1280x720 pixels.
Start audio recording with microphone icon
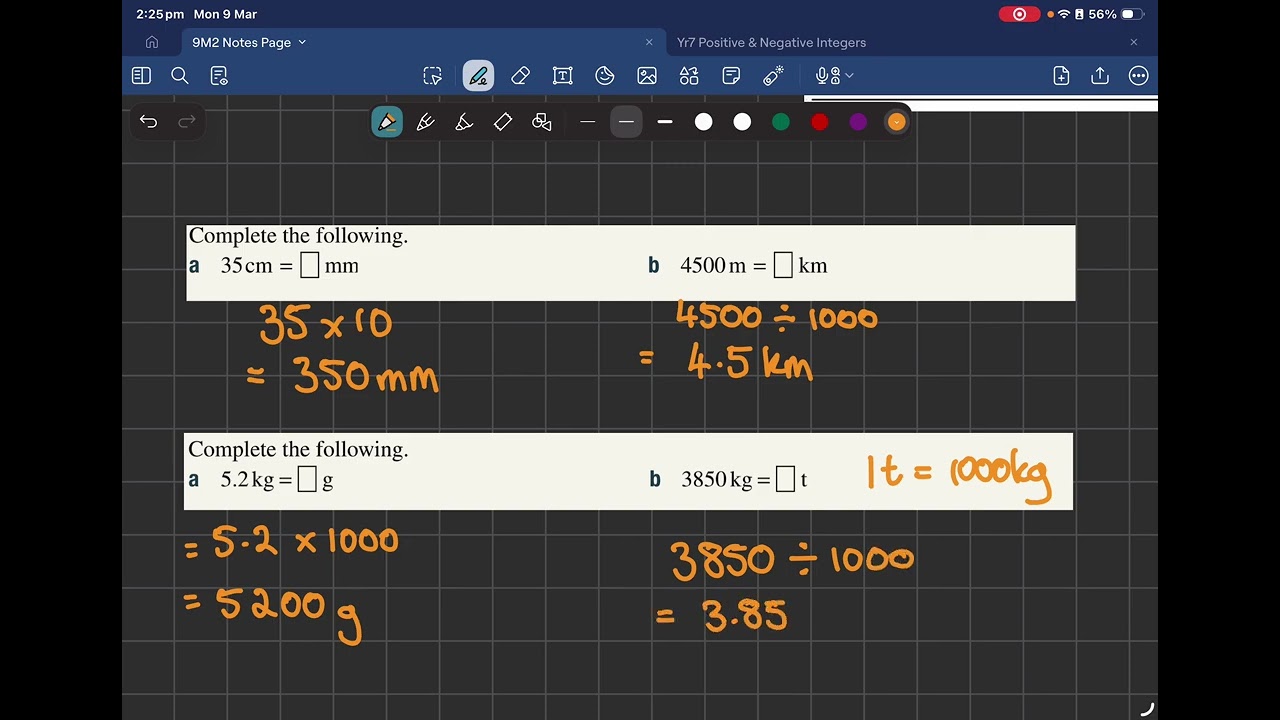pyautogui.click(x=827, y=76)
